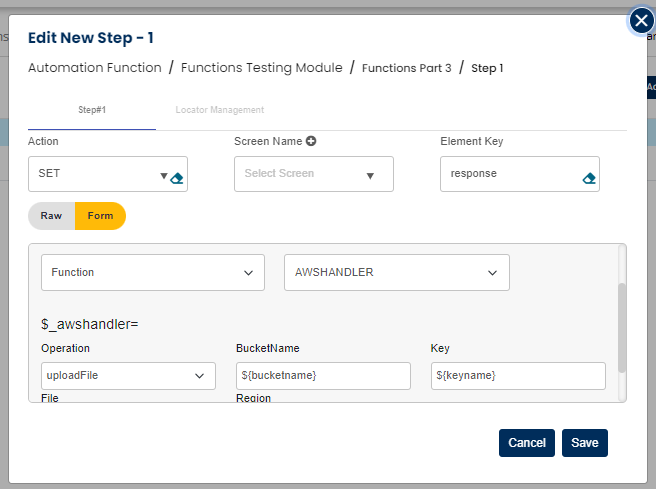Close the Edit New Step dialog

[x=641, y=21]
